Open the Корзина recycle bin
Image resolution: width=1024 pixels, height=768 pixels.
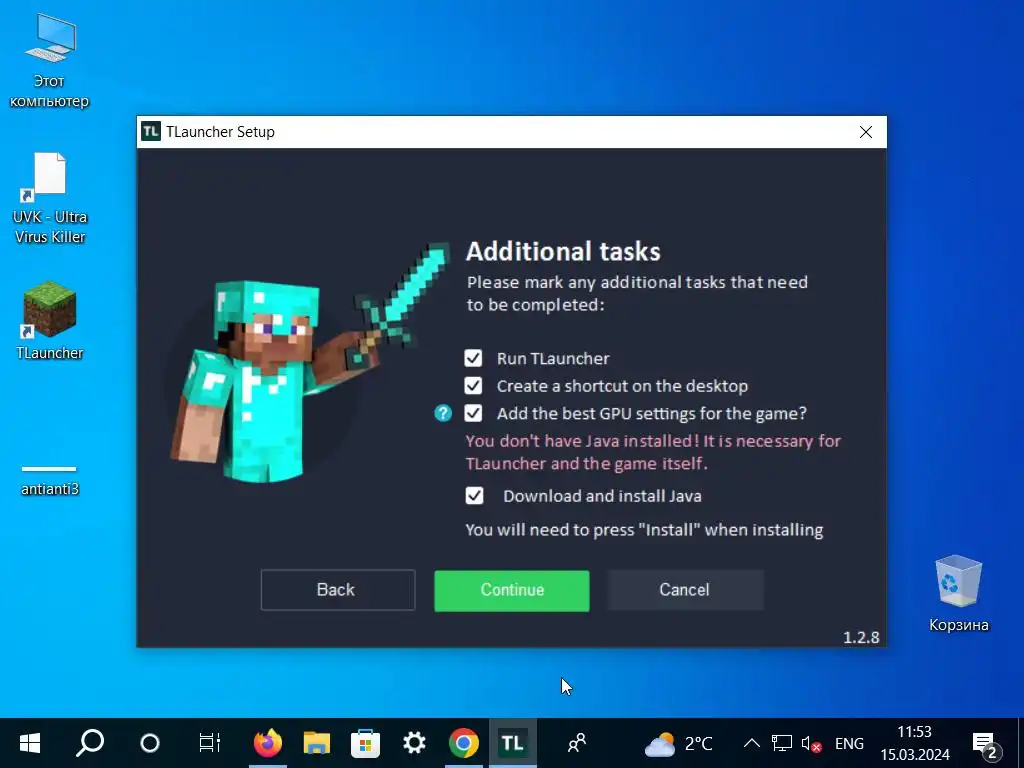[x=958, y=594]
